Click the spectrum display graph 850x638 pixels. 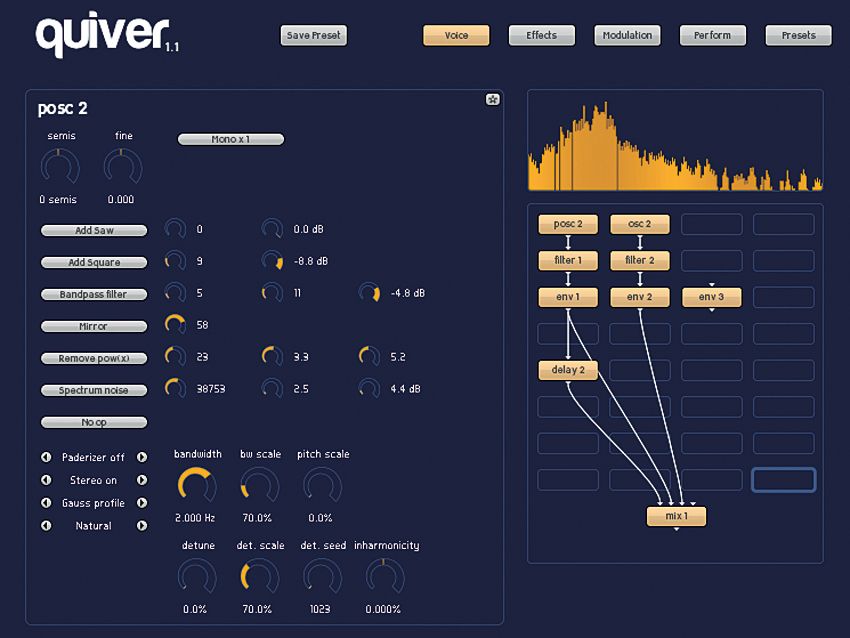tap(675, 140)
